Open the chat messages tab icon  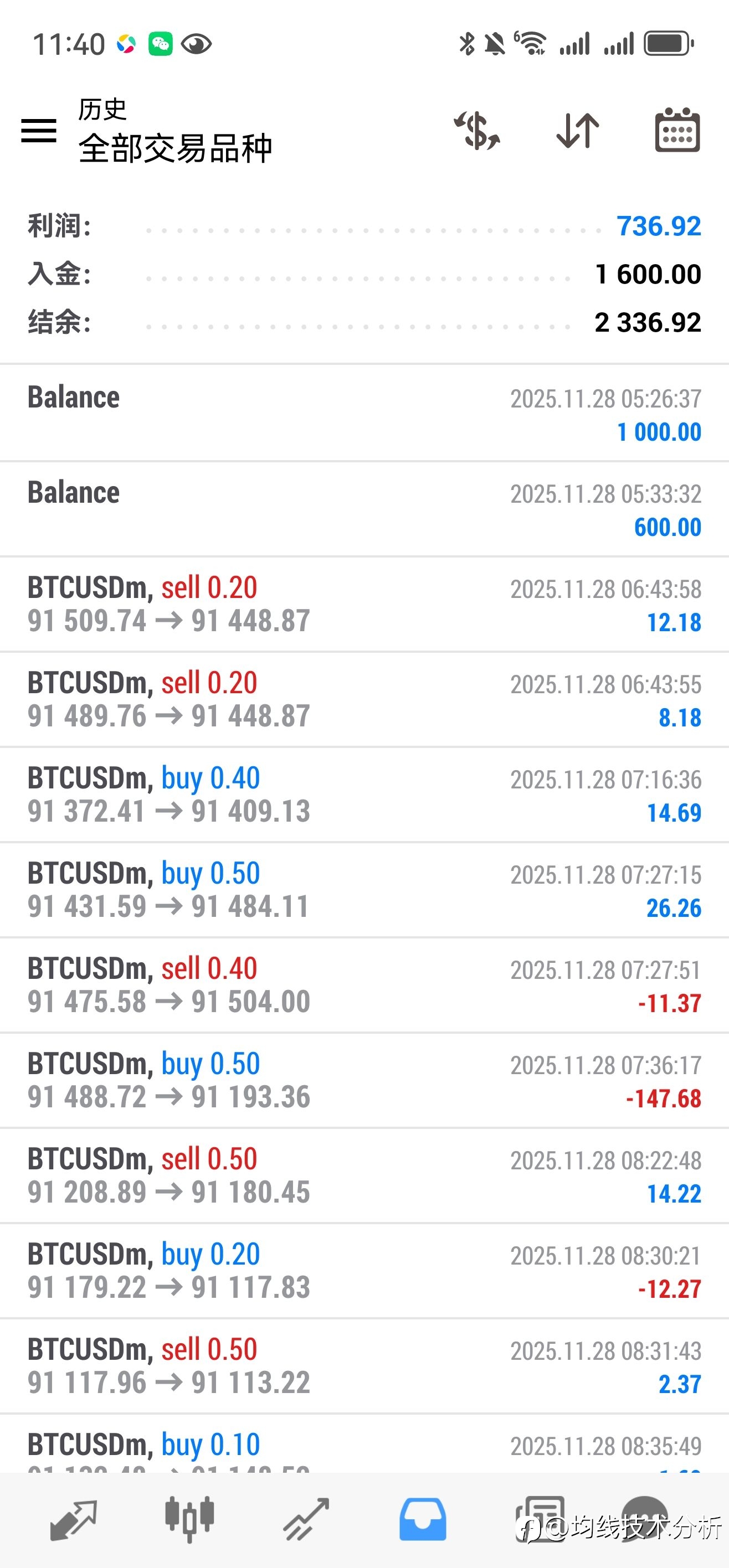point(645,1519)
